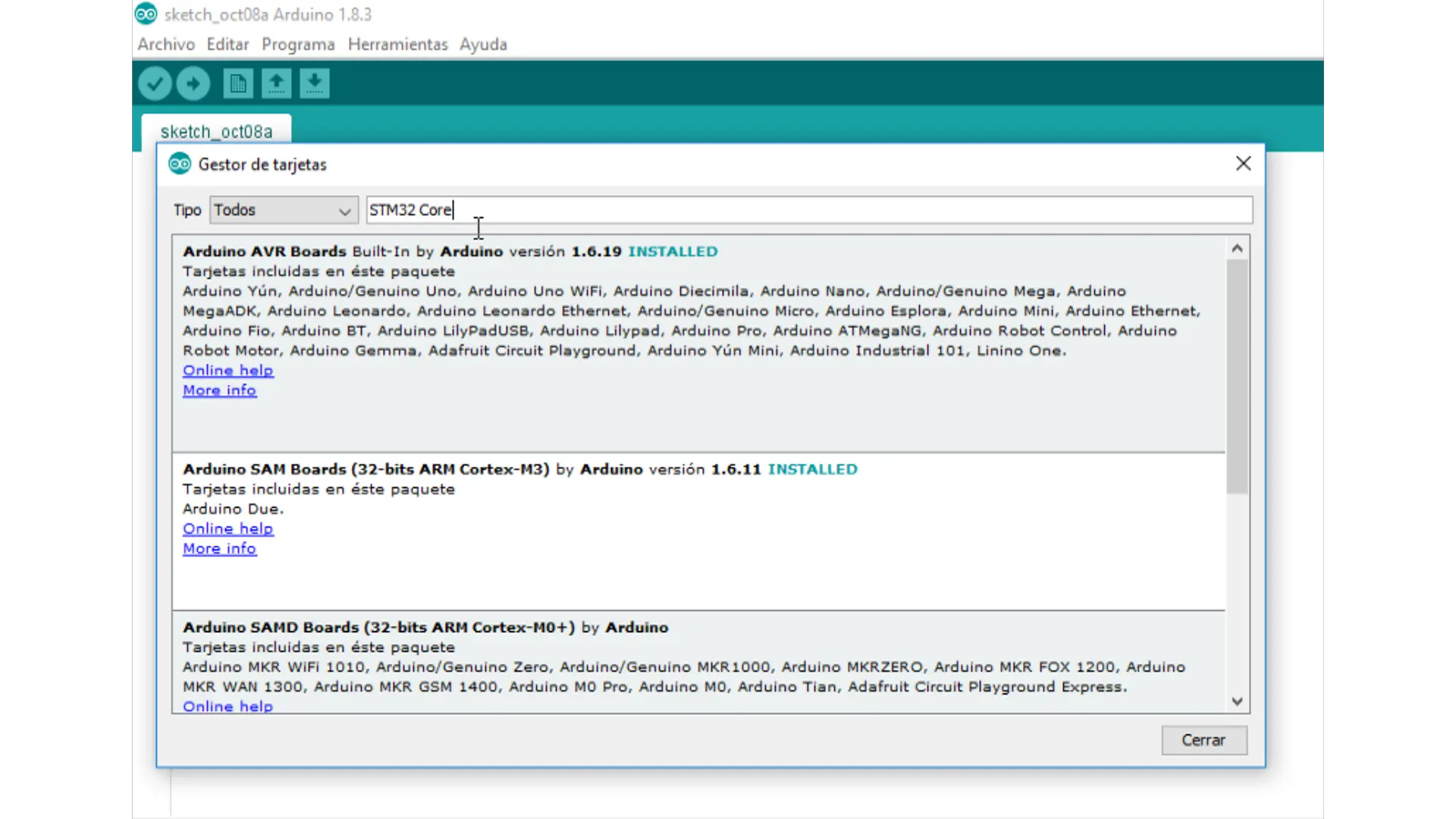1456x819 pixels.
Task: Select the Arduino SAM Boards package heading
Action: [x=366, y=469]
